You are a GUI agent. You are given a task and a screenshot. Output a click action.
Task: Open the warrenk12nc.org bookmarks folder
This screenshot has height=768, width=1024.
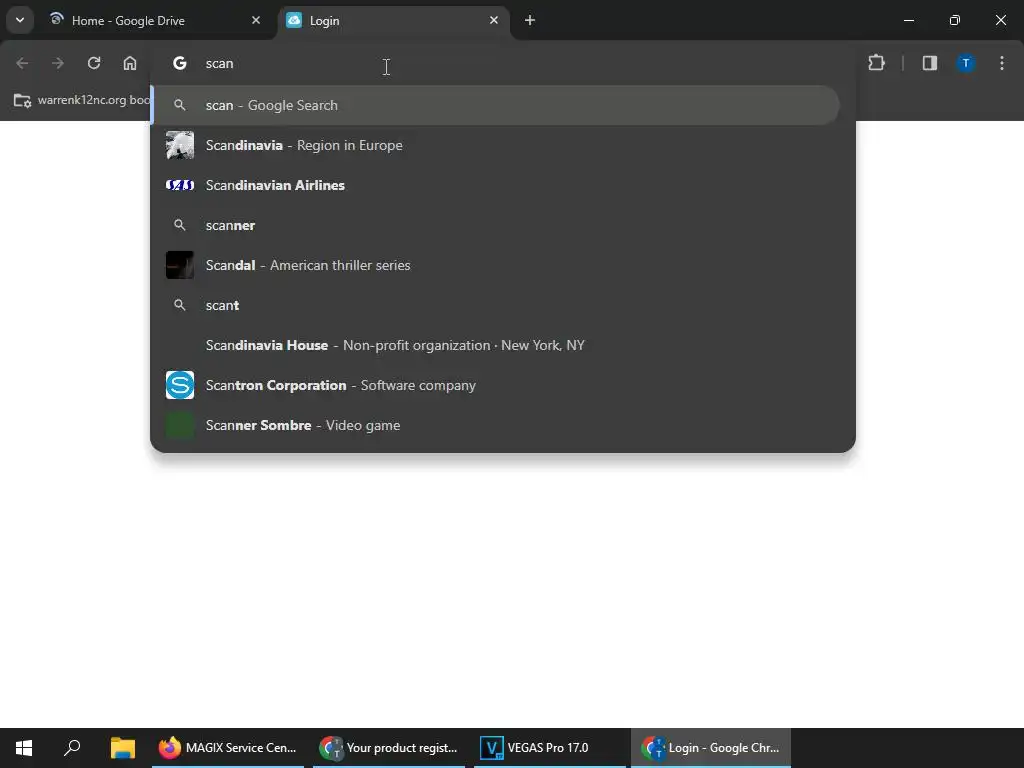click(82, 100)
